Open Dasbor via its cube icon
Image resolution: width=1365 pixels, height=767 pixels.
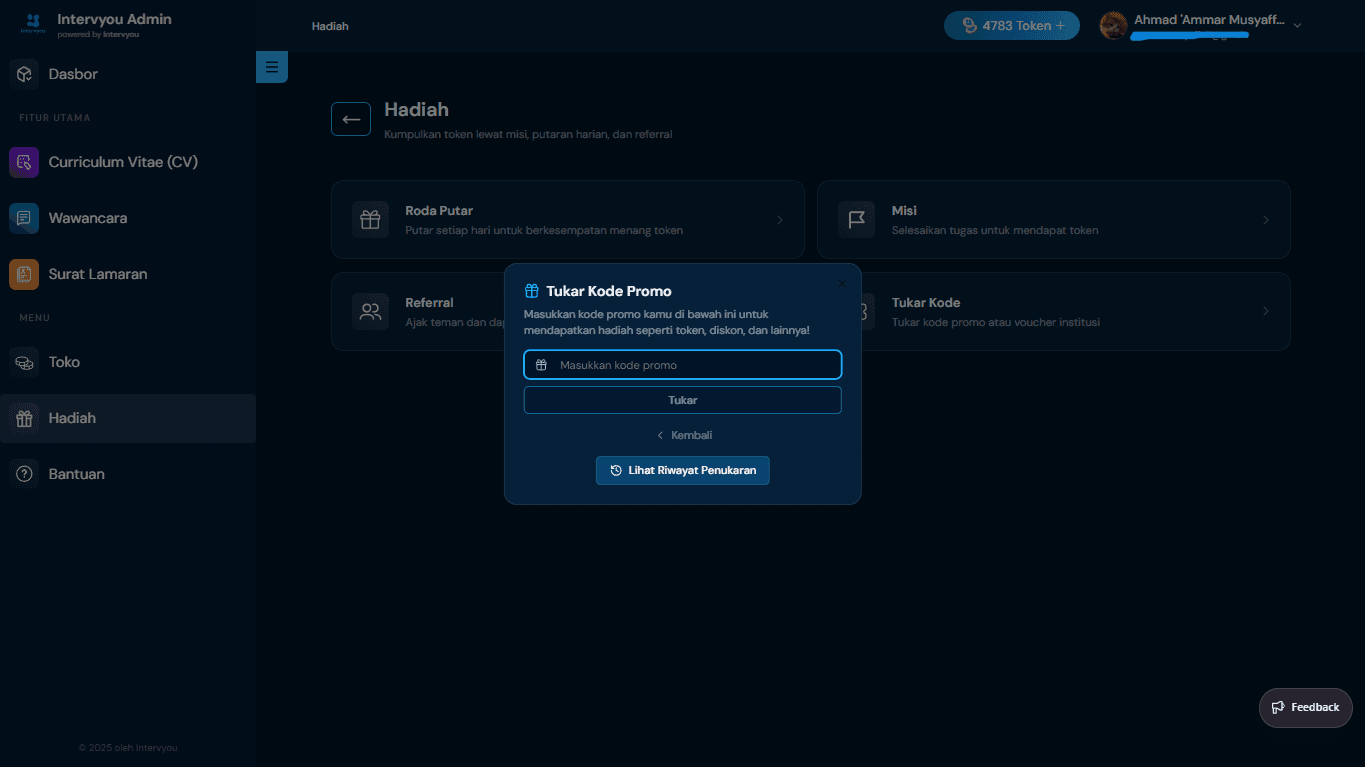[24, 74]
